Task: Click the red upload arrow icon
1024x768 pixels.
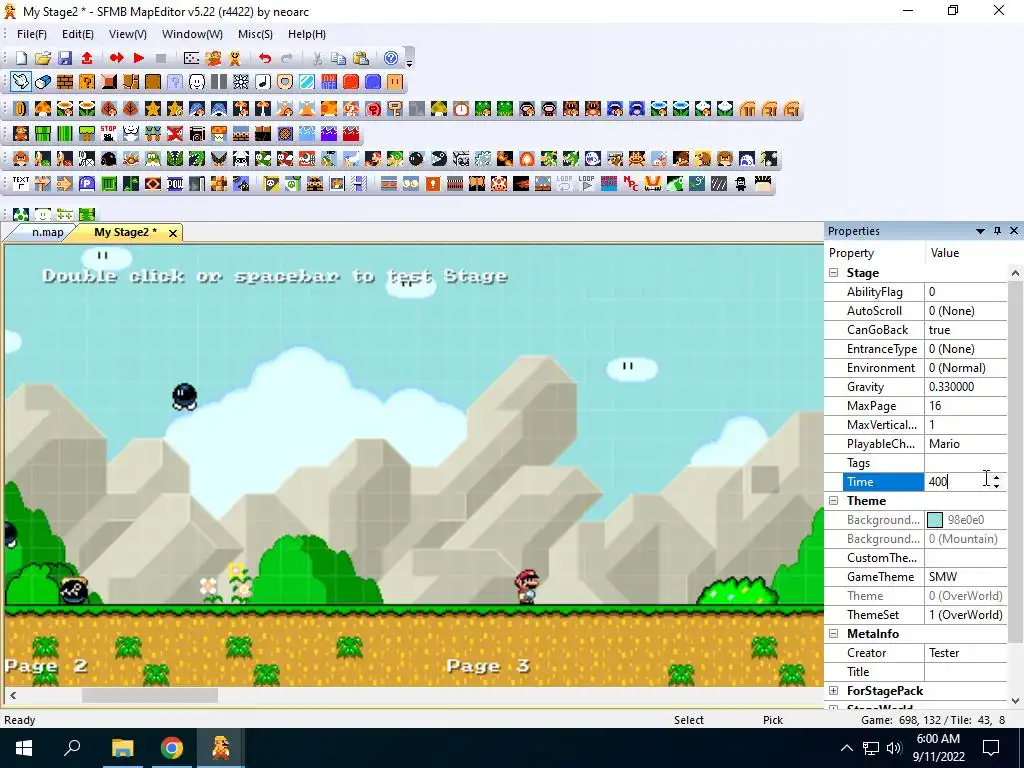Action: [87, 58]
